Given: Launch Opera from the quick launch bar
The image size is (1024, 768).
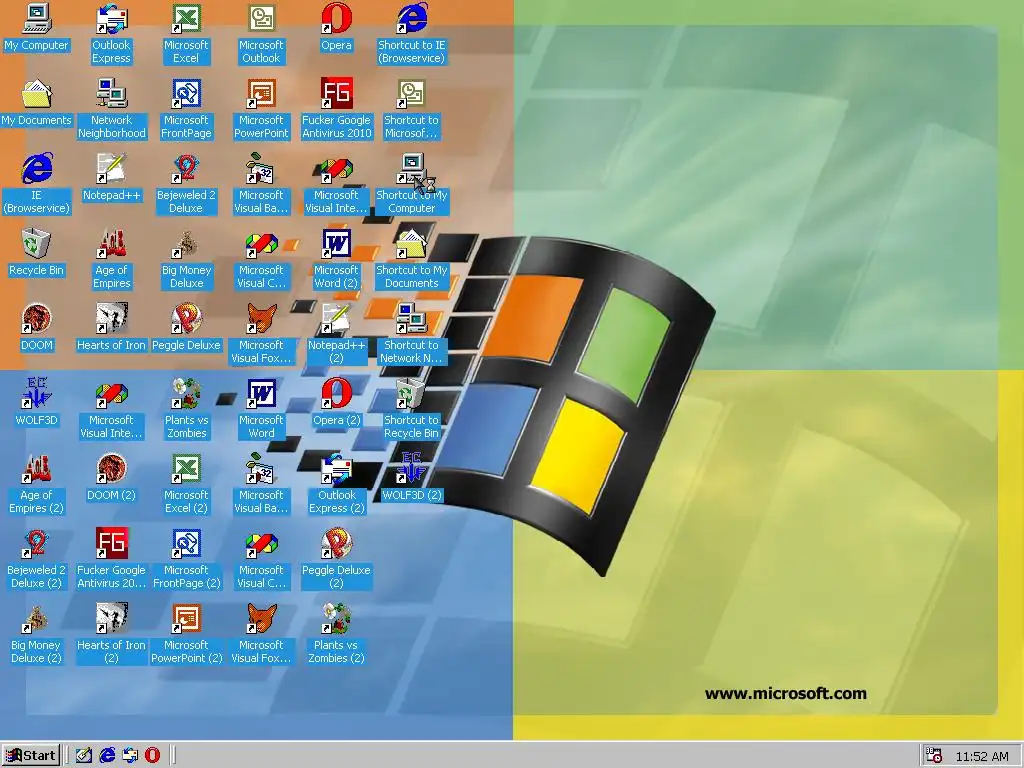Looking at the screenshot, I should [x=153, y=756].
